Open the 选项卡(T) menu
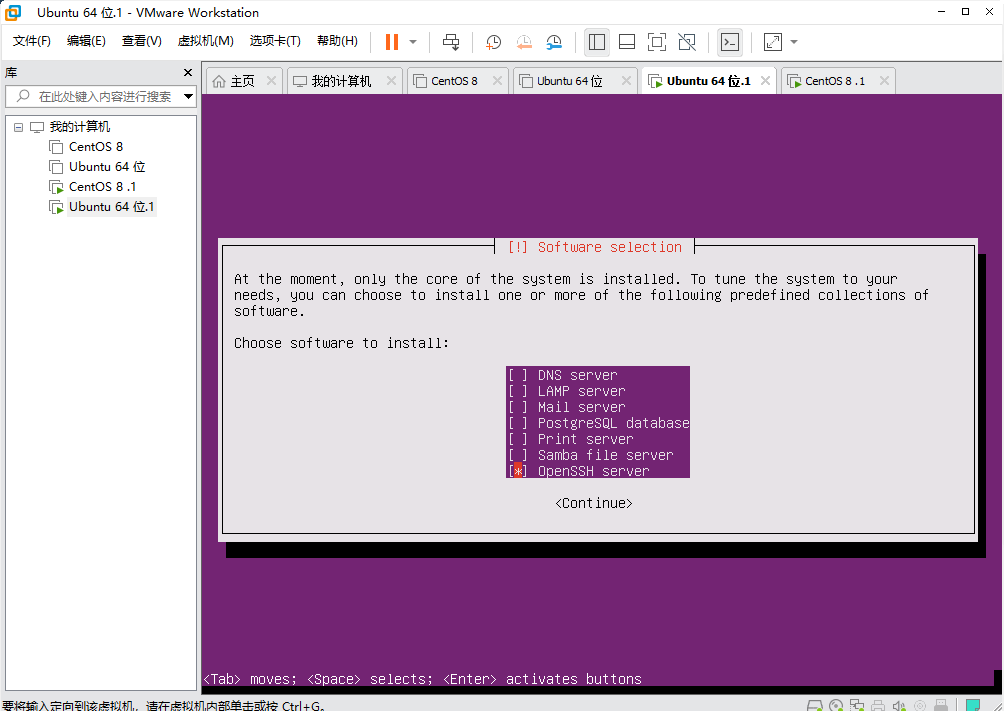The width and height of the screenshot is (1004, 711). coord(275,41)
